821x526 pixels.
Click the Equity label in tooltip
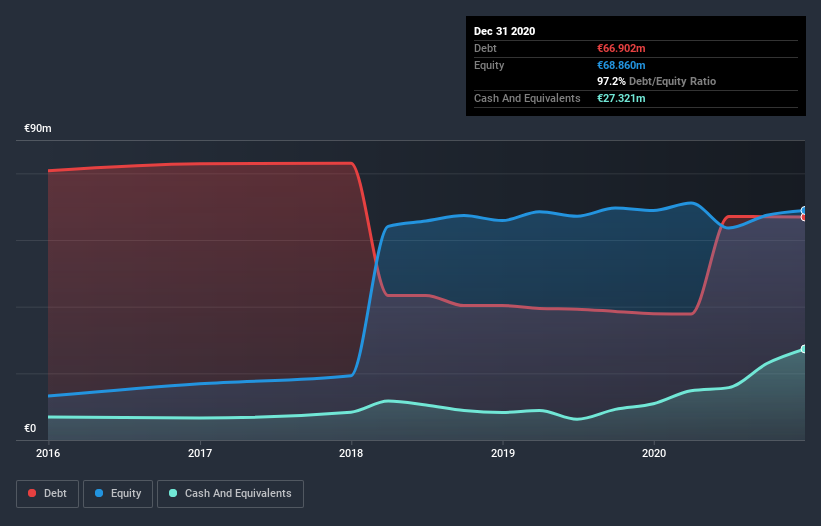point(489,65)
